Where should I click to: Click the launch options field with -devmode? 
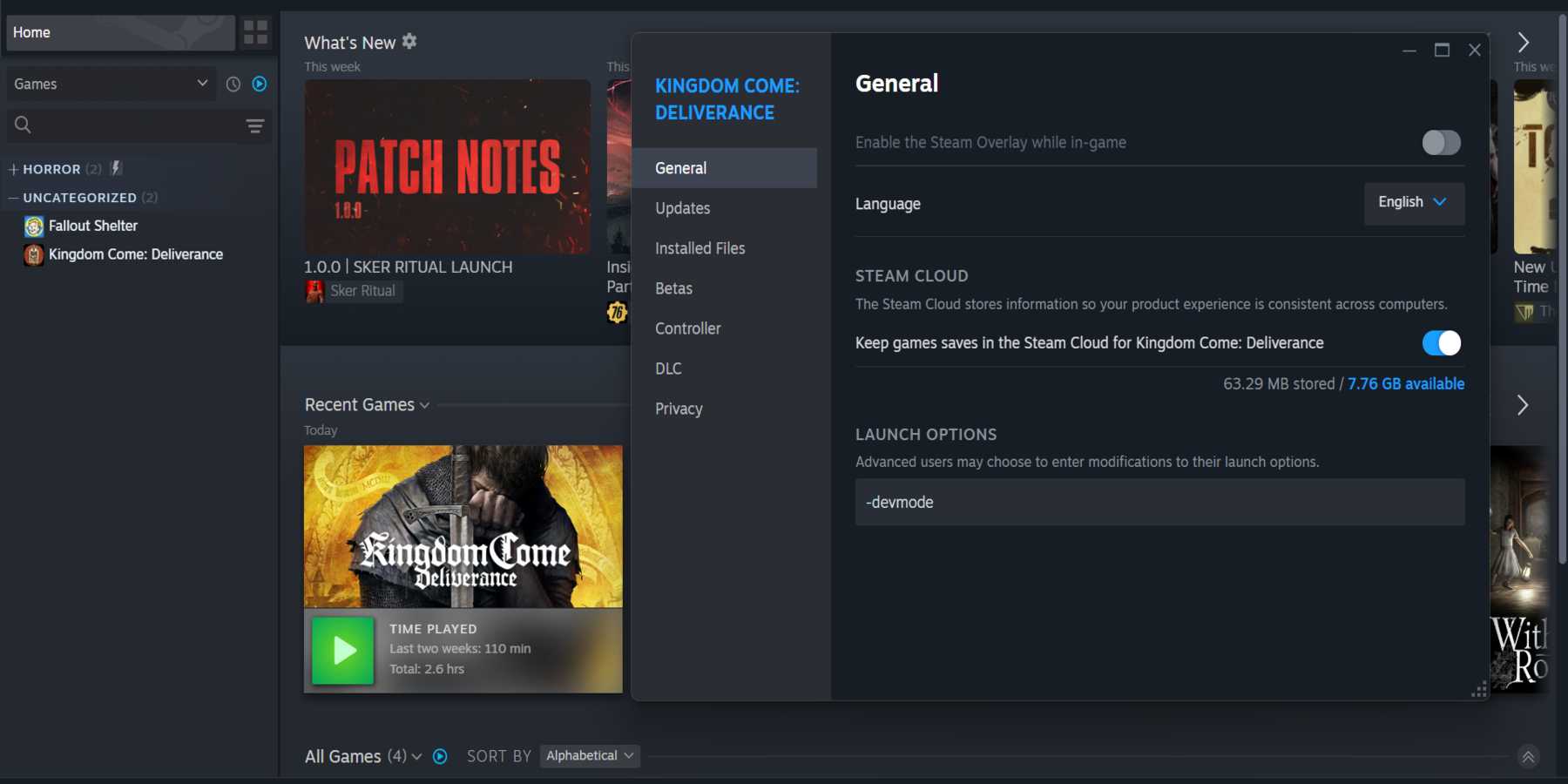[x=1159, y=502]
